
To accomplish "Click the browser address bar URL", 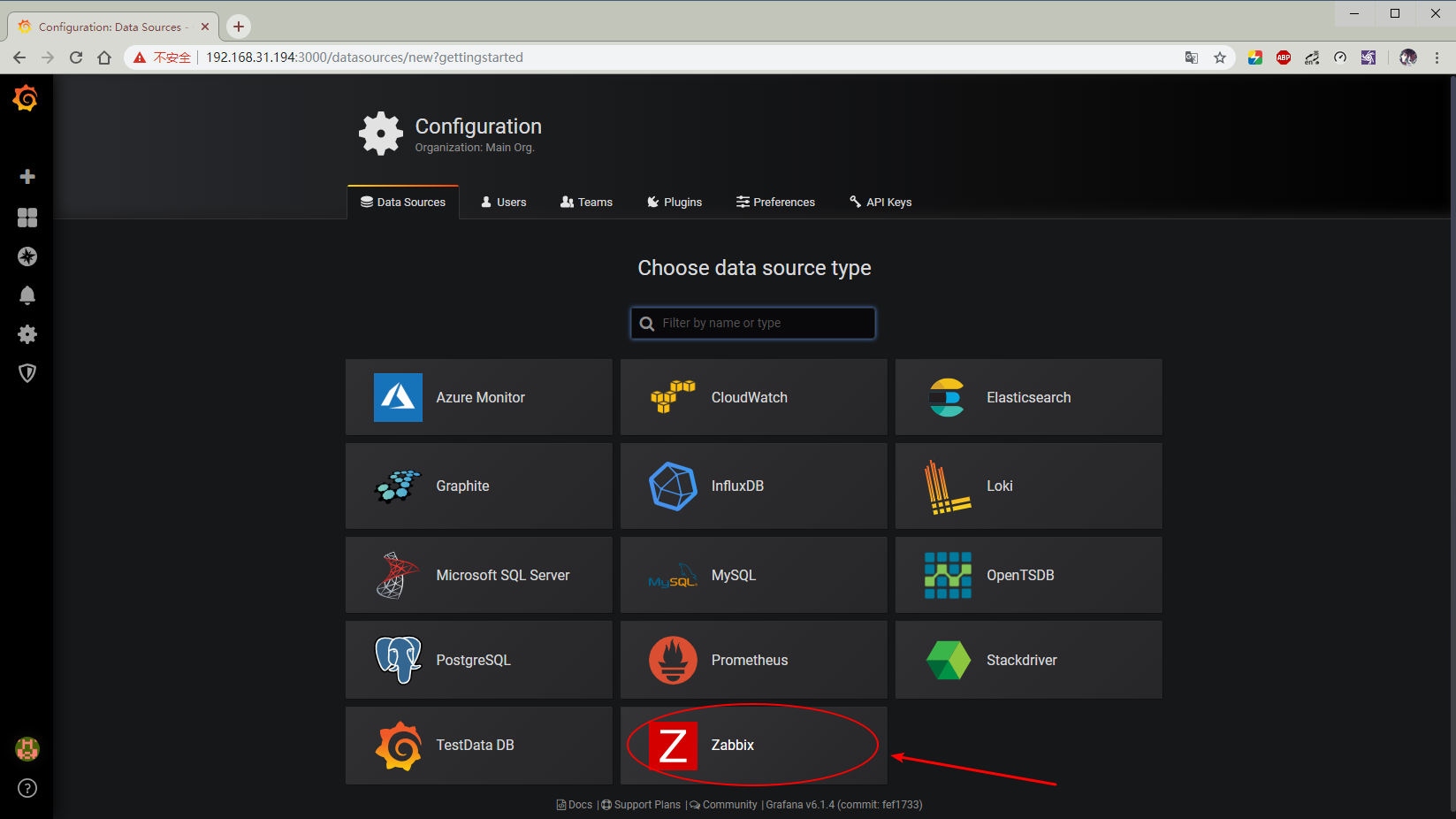I will pos(364,57).
